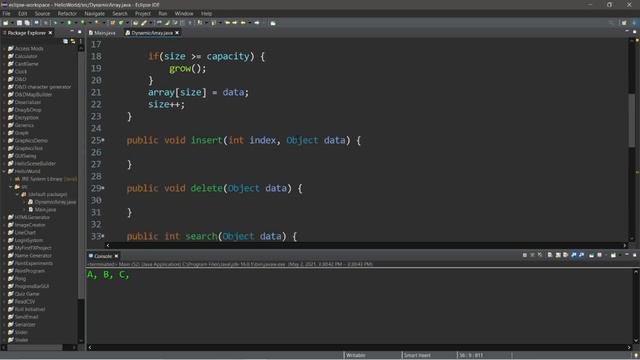This screenshot has height=360, width=640.
Task: Click the green Run button in toolbar
Action: coord(69,23)
